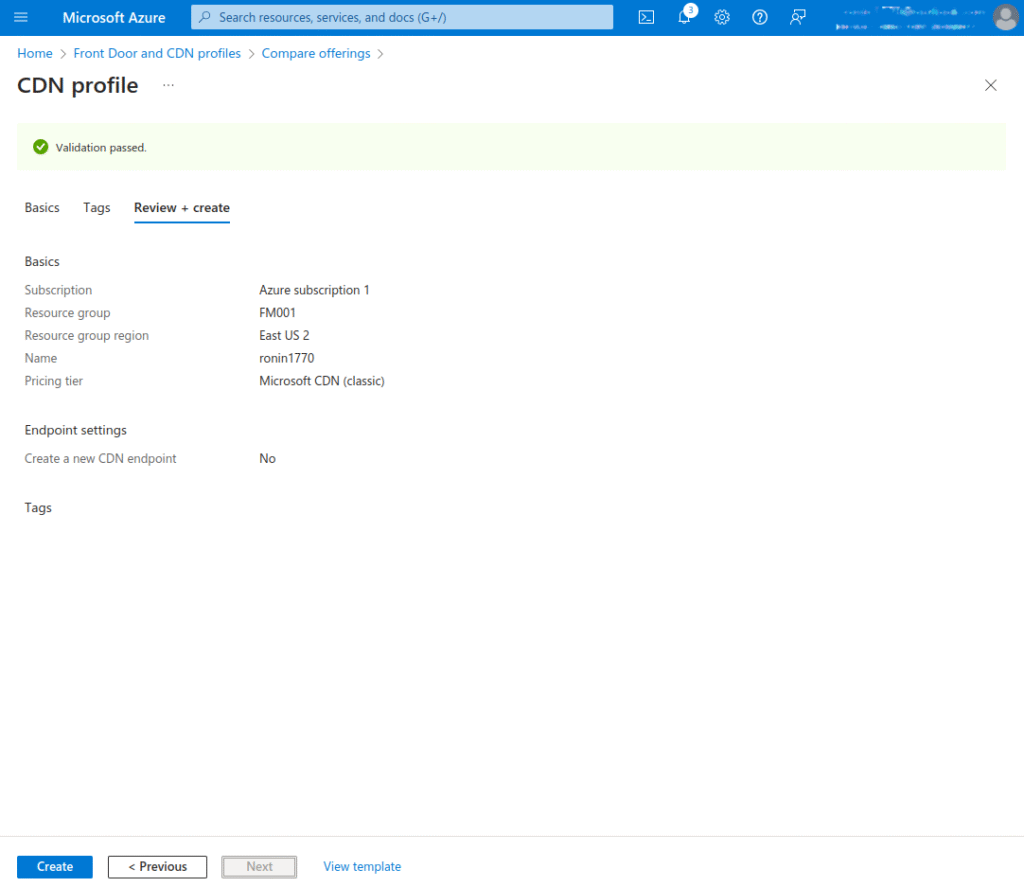The height and width of the screenshot is (887, 1024).
Task: Open the portal hamburger menu
Action: pyautogui.click(x=21, y=18)
